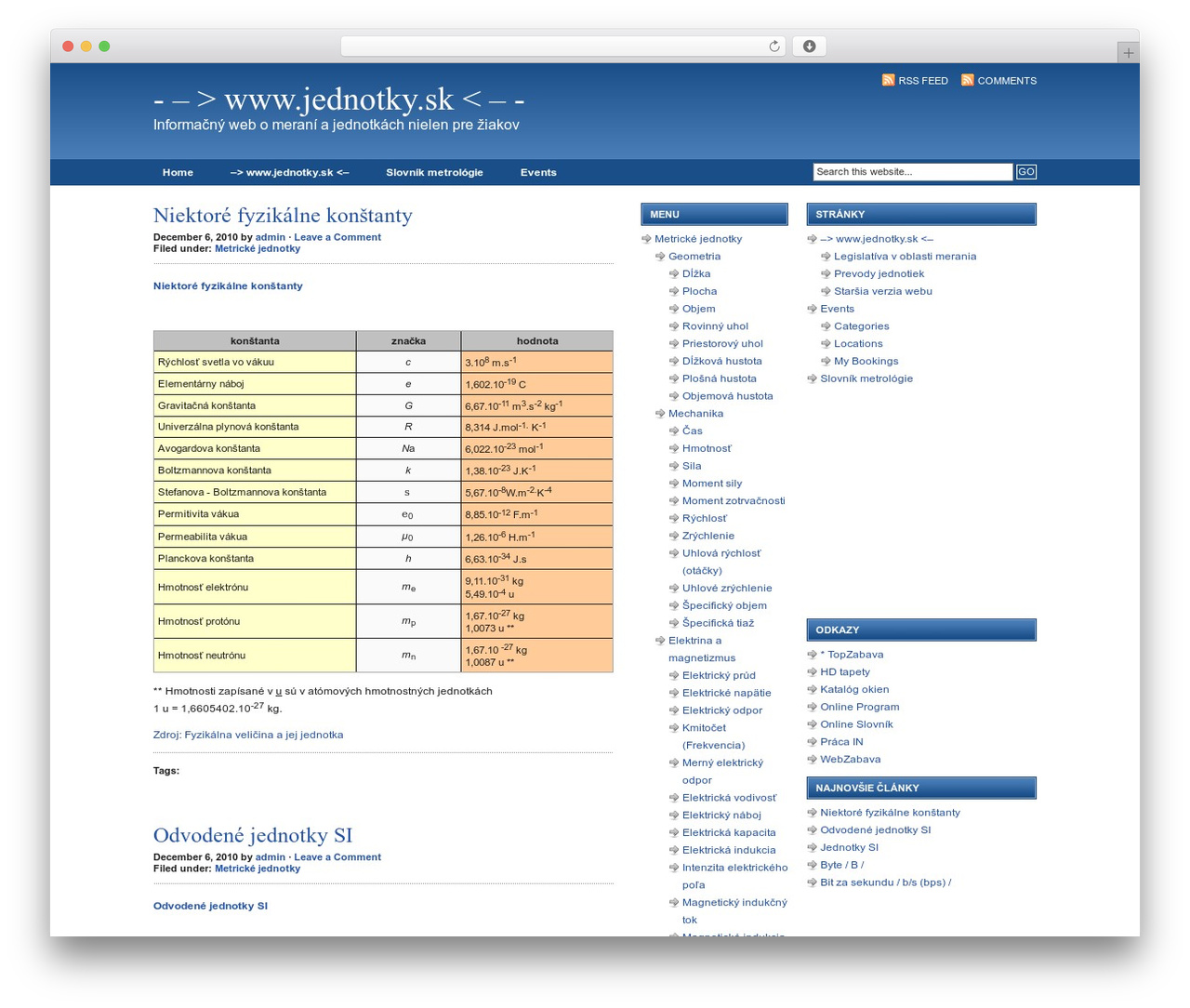The width and height of the screenshot is (1190, 1008).
Task: Open a new browser tab with plus icon
Action: (1128, 53)
